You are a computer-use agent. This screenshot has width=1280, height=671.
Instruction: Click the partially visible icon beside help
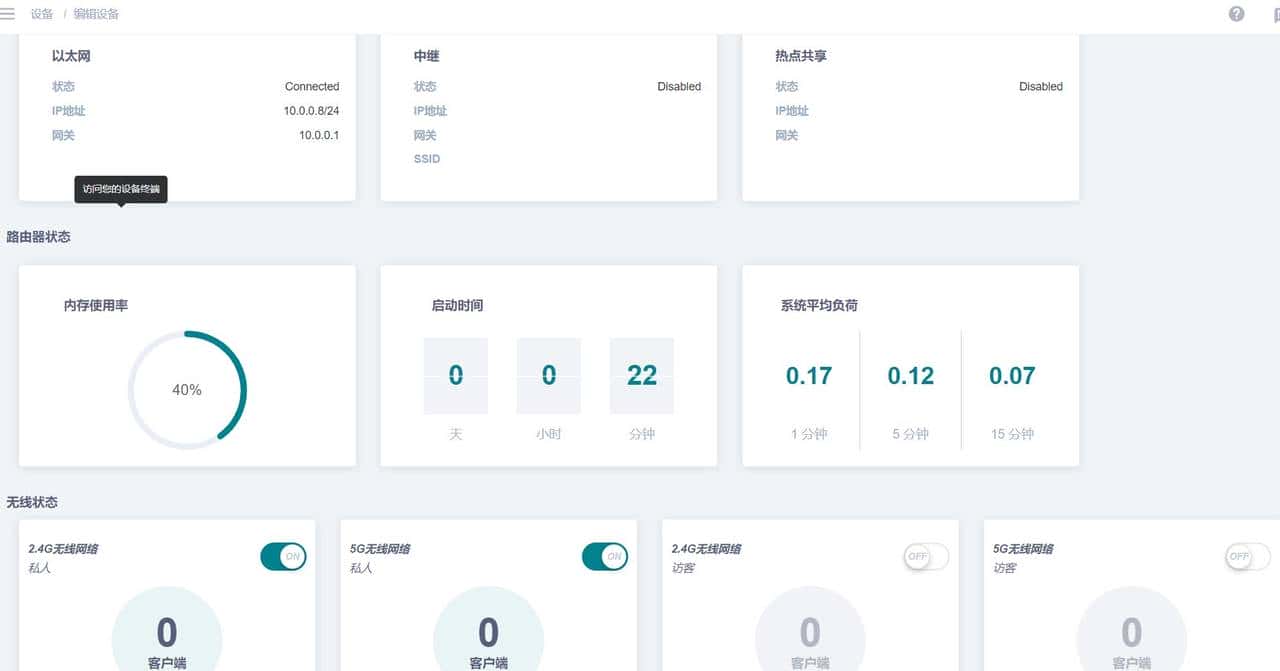pyautogui.click(x=1274, y=14)
